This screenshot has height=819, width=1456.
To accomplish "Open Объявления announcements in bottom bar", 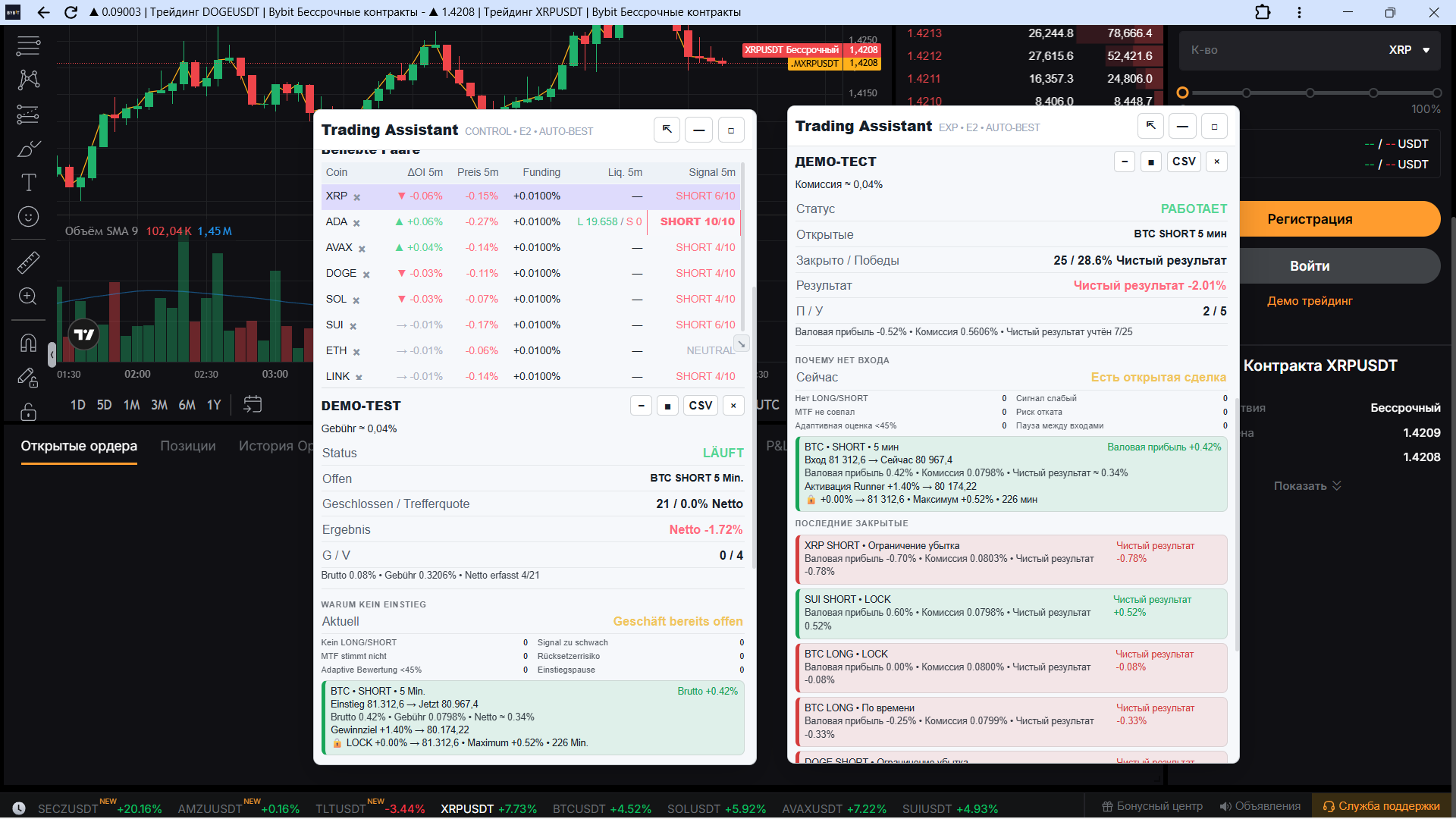I will 1260,806.
